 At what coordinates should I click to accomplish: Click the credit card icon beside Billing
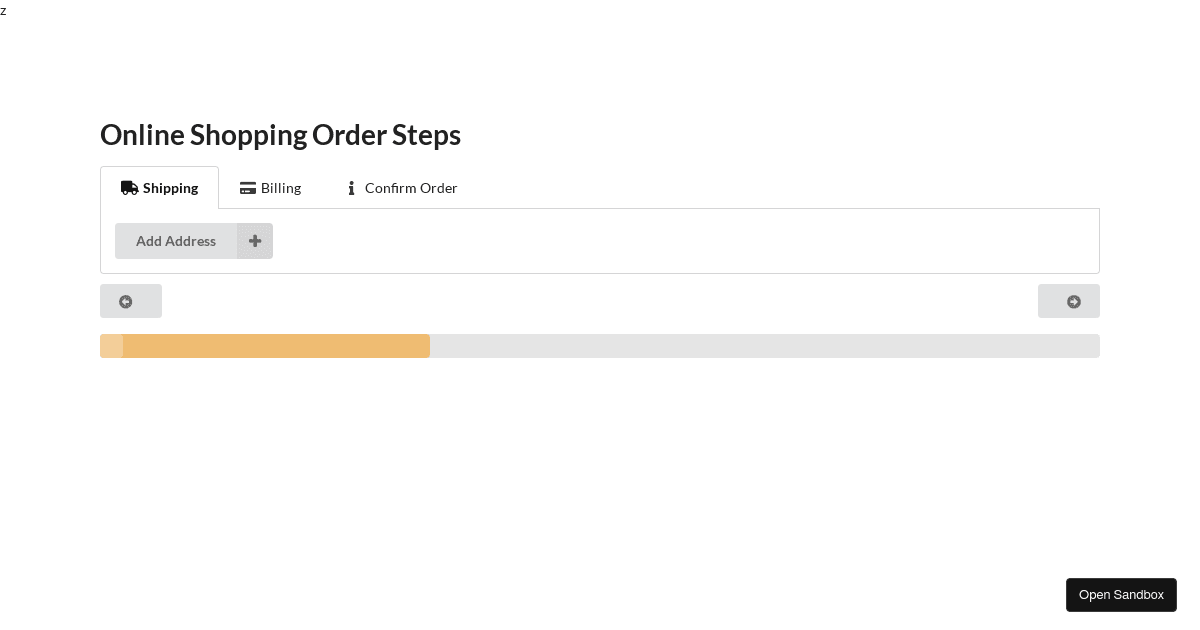pos(248,188)
